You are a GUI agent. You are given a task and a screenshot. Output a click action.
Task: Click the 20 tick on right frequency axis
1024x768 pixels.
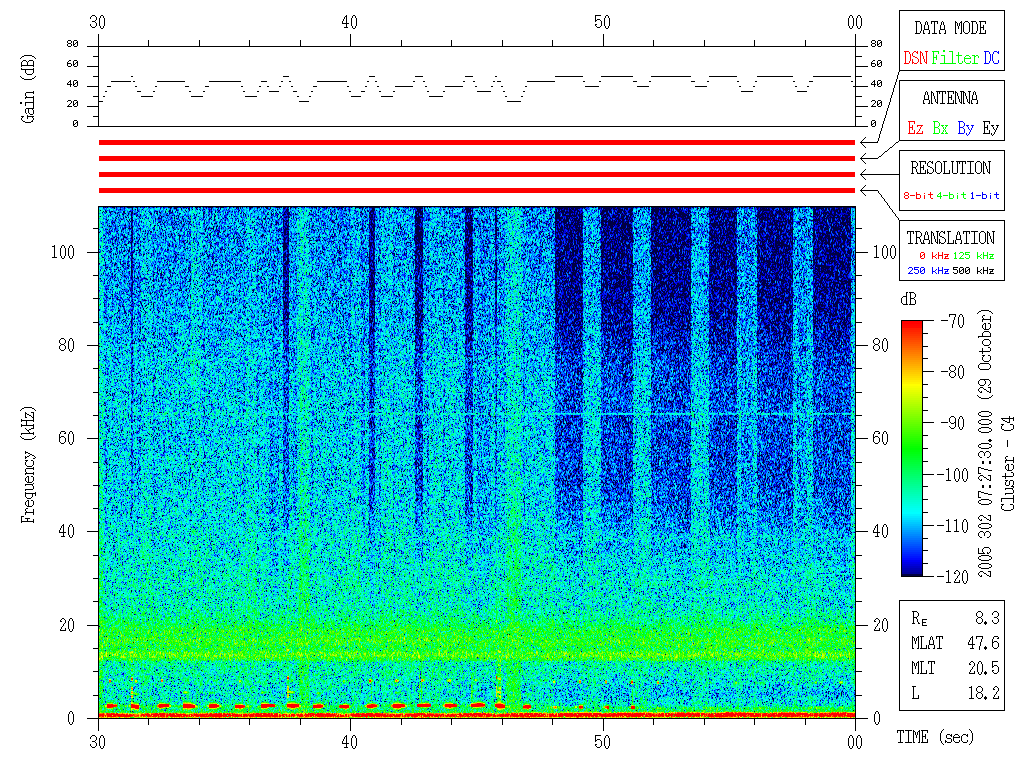(x=880, y=626)
